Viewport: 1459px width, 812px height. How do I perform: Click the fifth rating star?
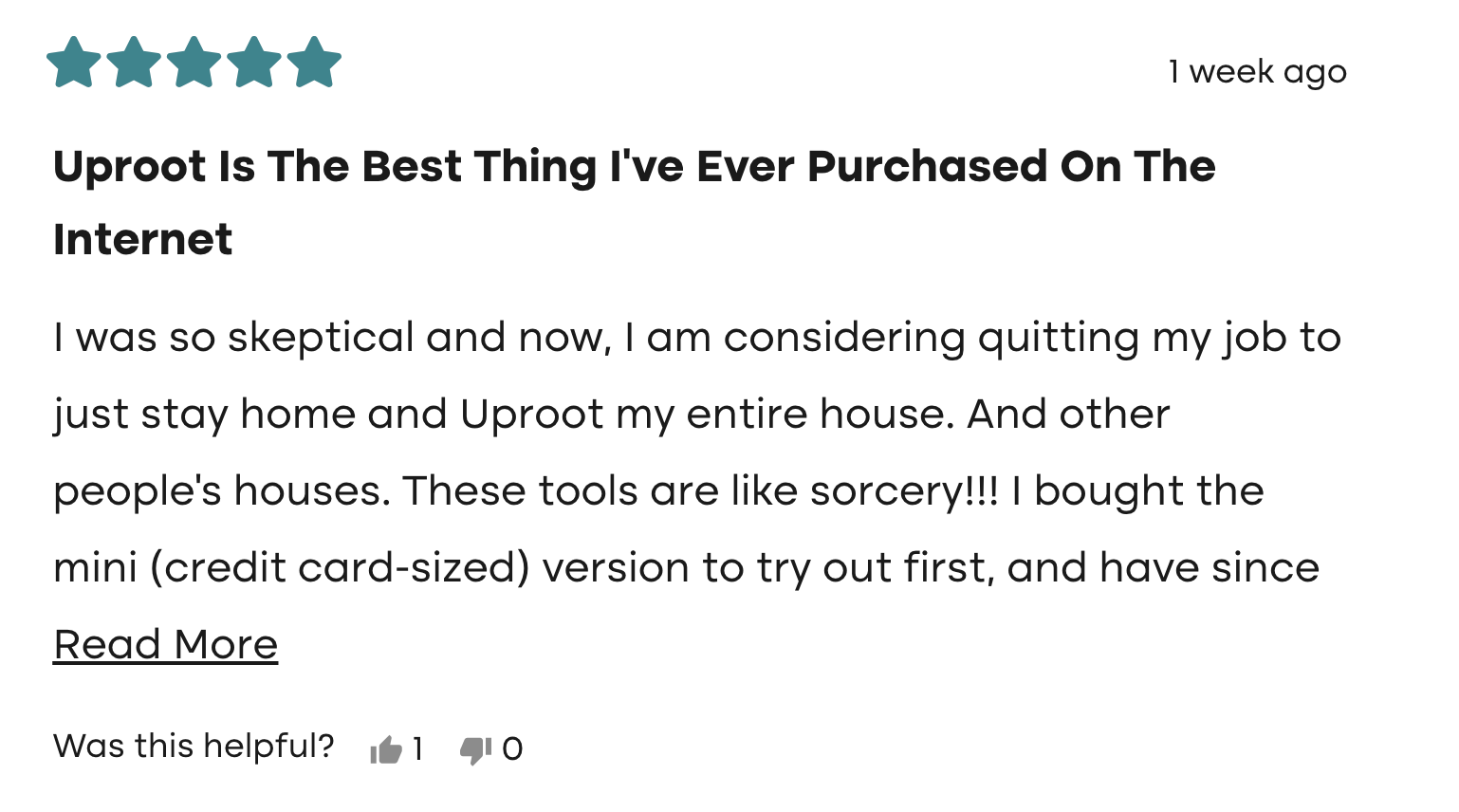pos(314,63)
